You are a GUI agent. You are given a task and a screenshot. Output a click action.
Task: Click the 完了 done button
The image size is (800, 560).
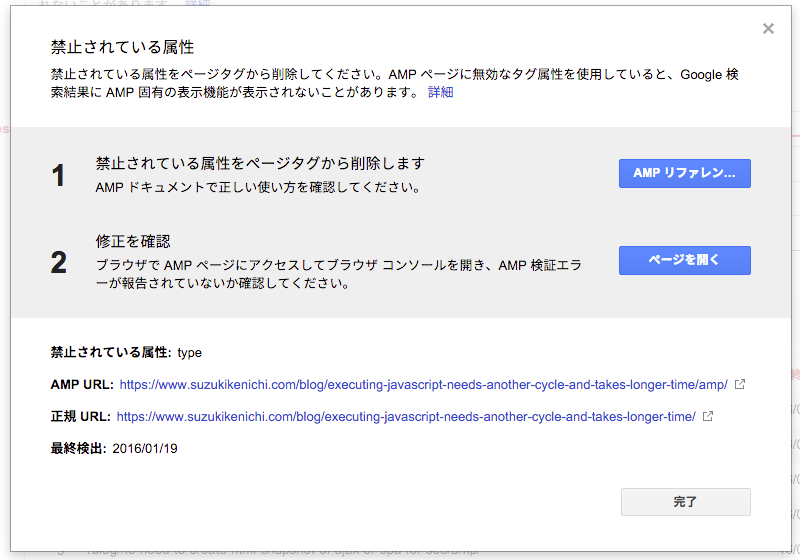685,502
